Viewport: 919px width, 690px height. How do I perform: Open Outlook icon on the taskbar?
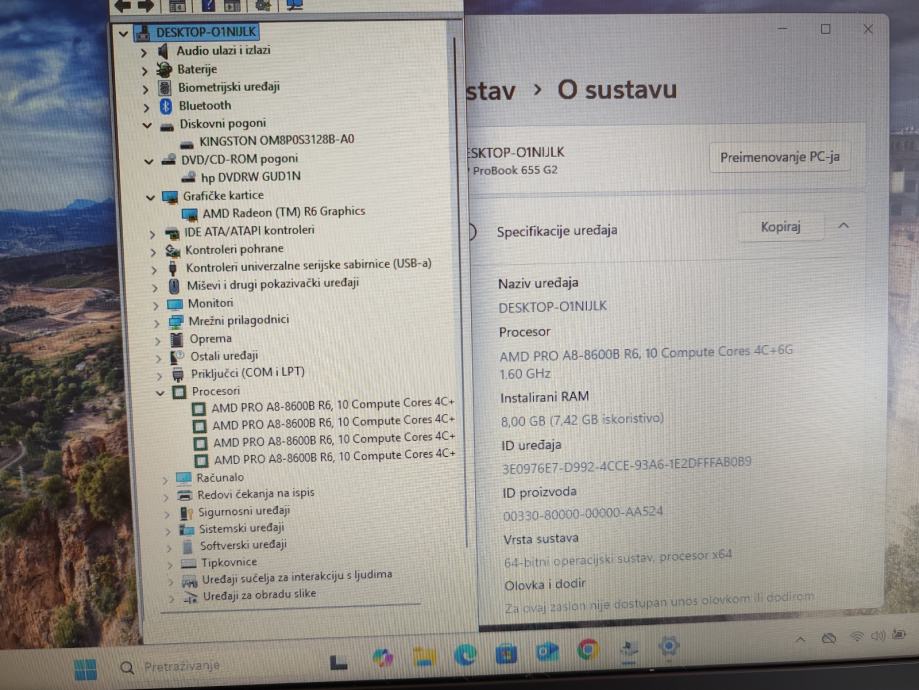pos(547,651)
